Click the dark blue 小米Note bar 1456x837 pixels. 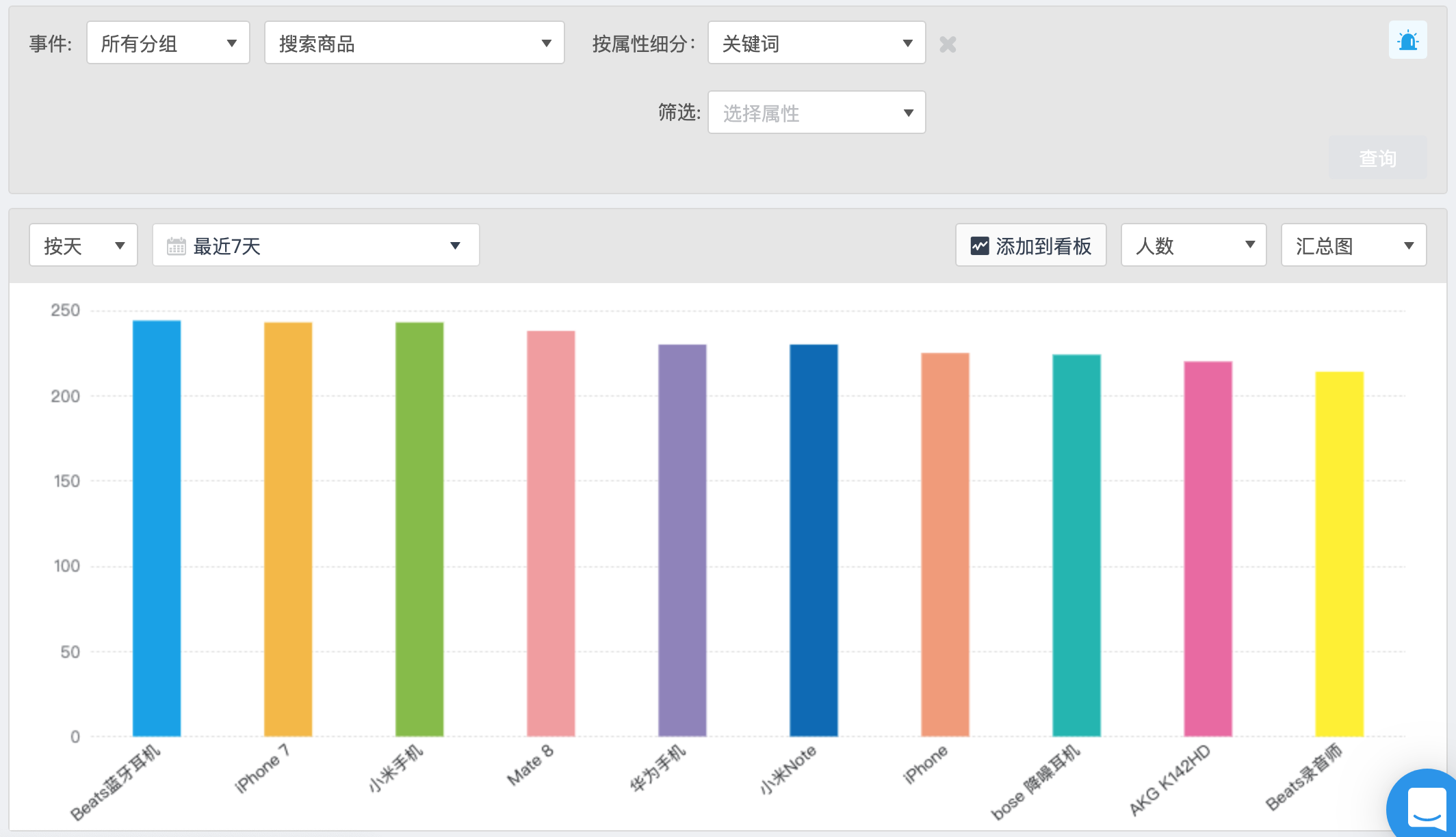point(814,540)
